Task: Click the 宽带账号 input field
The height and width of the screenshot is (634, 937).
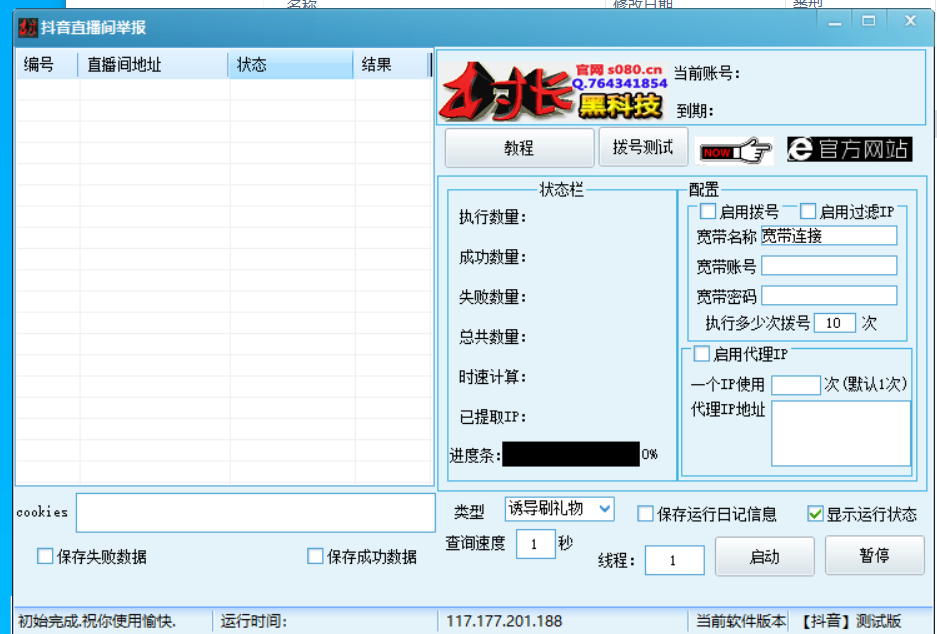Action: pos(829,265)
